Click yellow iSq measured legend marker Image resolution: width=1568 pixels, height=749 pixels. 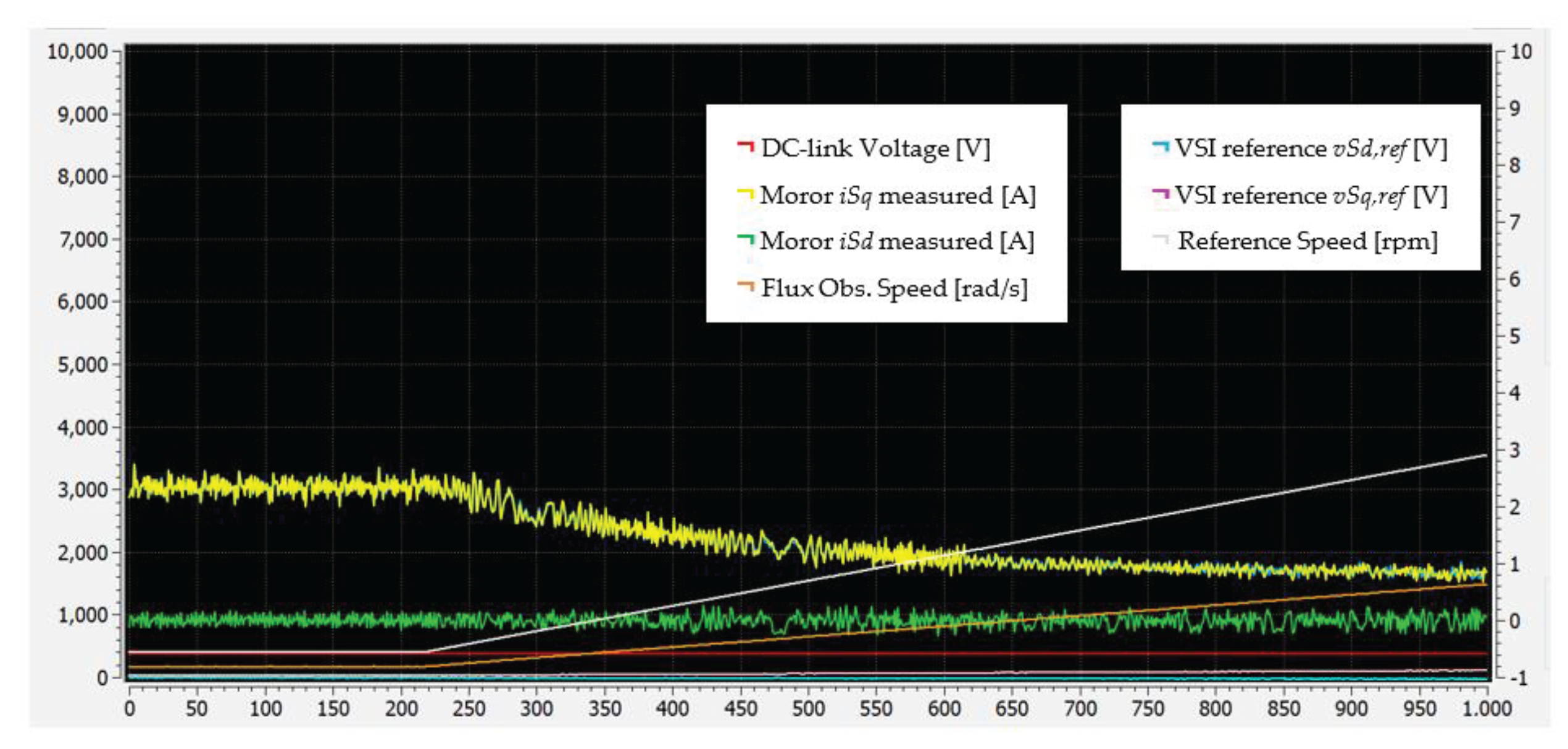[x=746, y=194]
